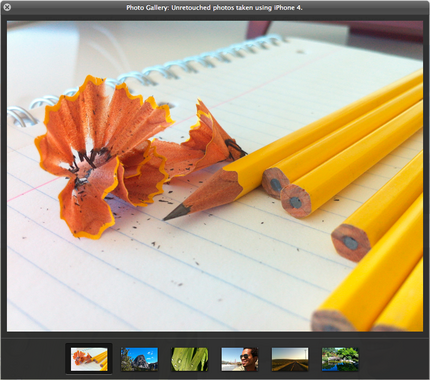Image resolution: width=430 pixels, height=380 pixels.
Task: Click the dark red chair in photo background
Action: 333,30
